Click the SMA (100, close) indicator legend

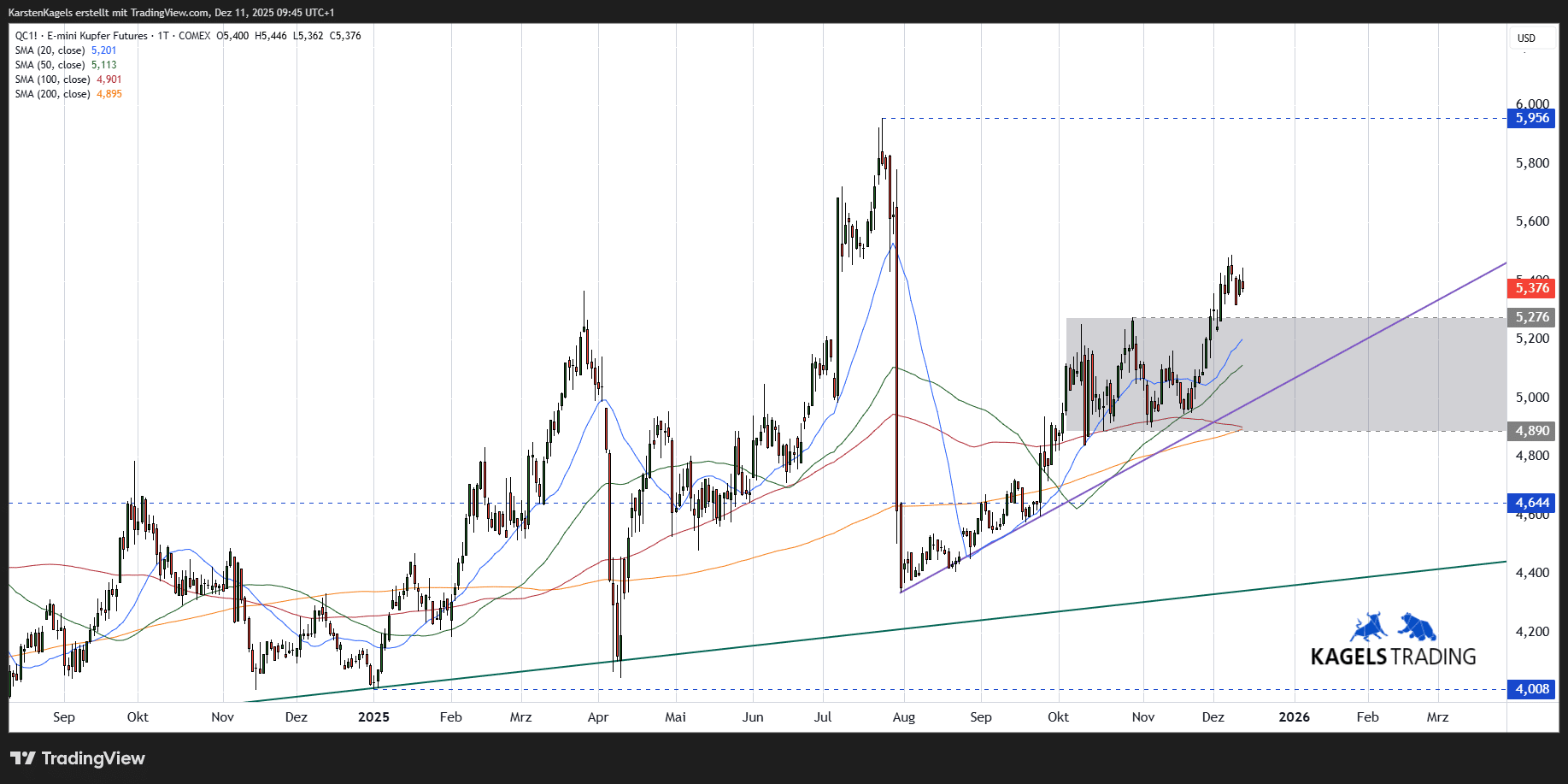point(52,80)
